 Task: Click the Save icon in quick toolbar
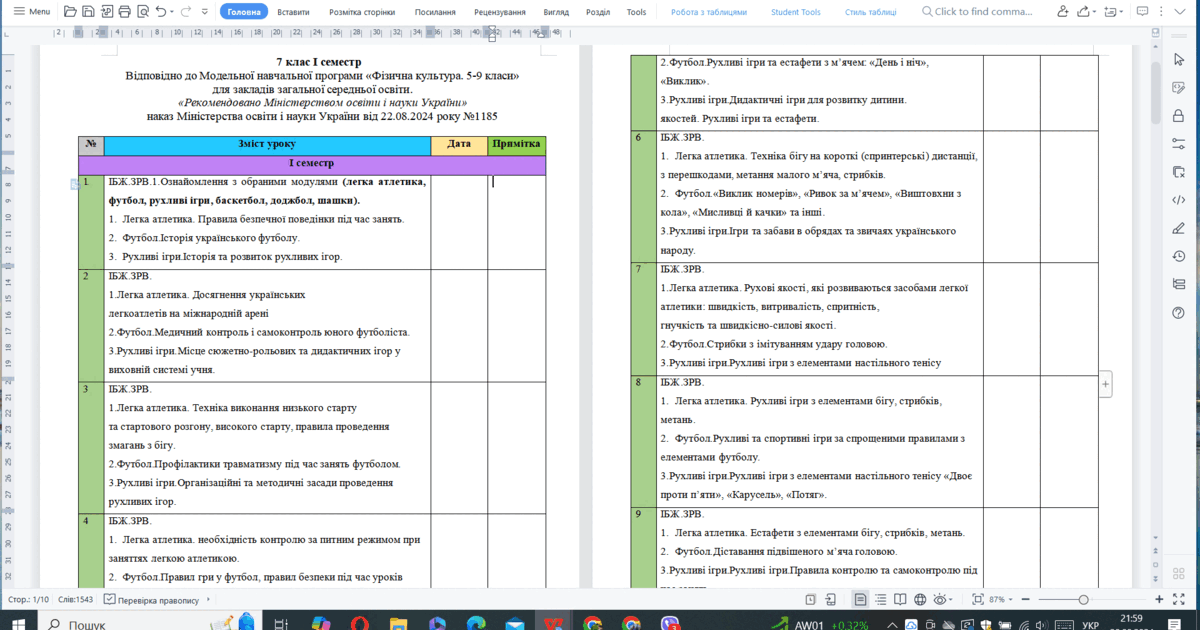click(x=90, y=12)
